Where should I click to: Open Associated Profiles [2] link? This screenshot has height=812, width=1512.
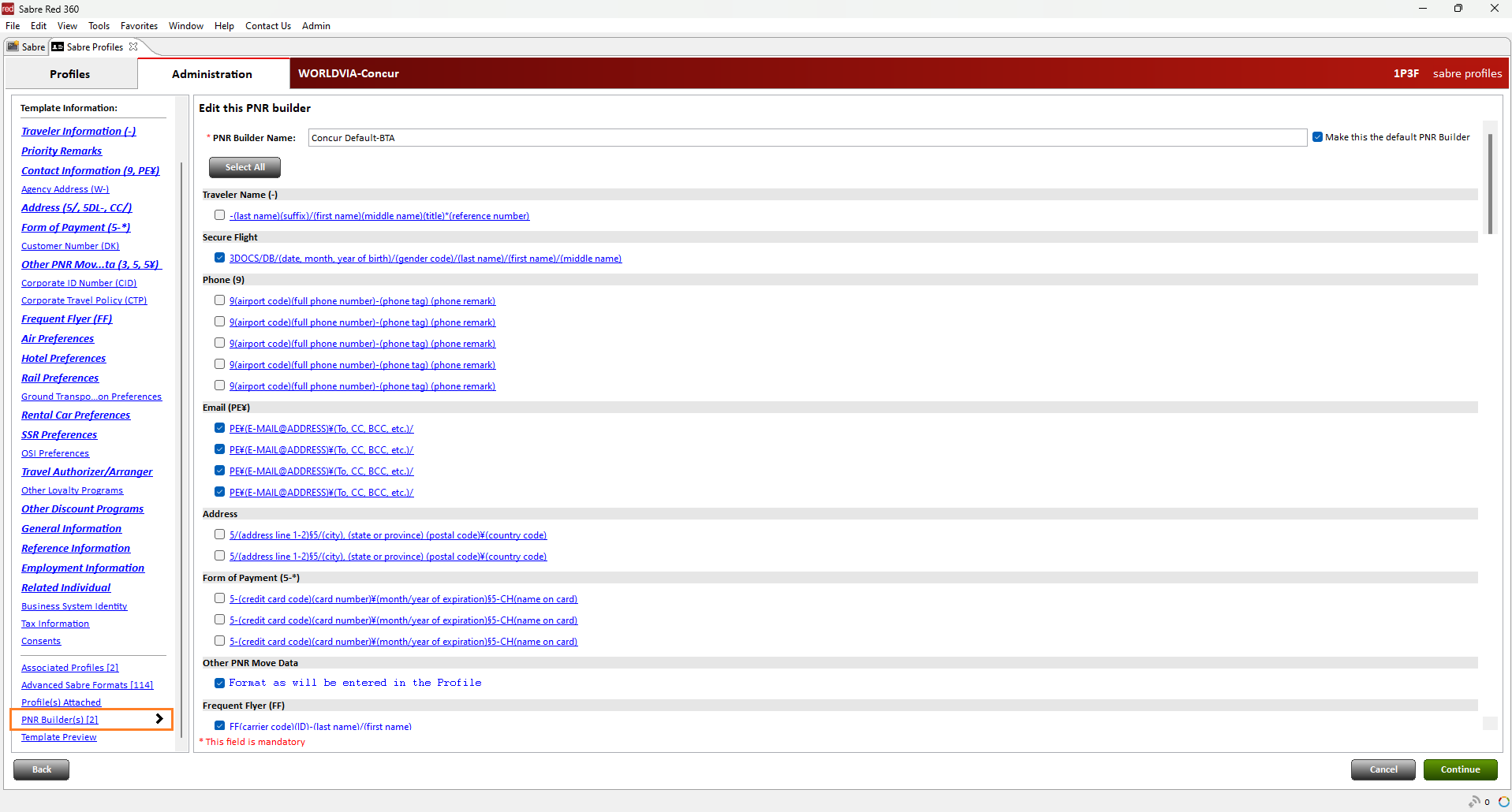pos(69,668)
